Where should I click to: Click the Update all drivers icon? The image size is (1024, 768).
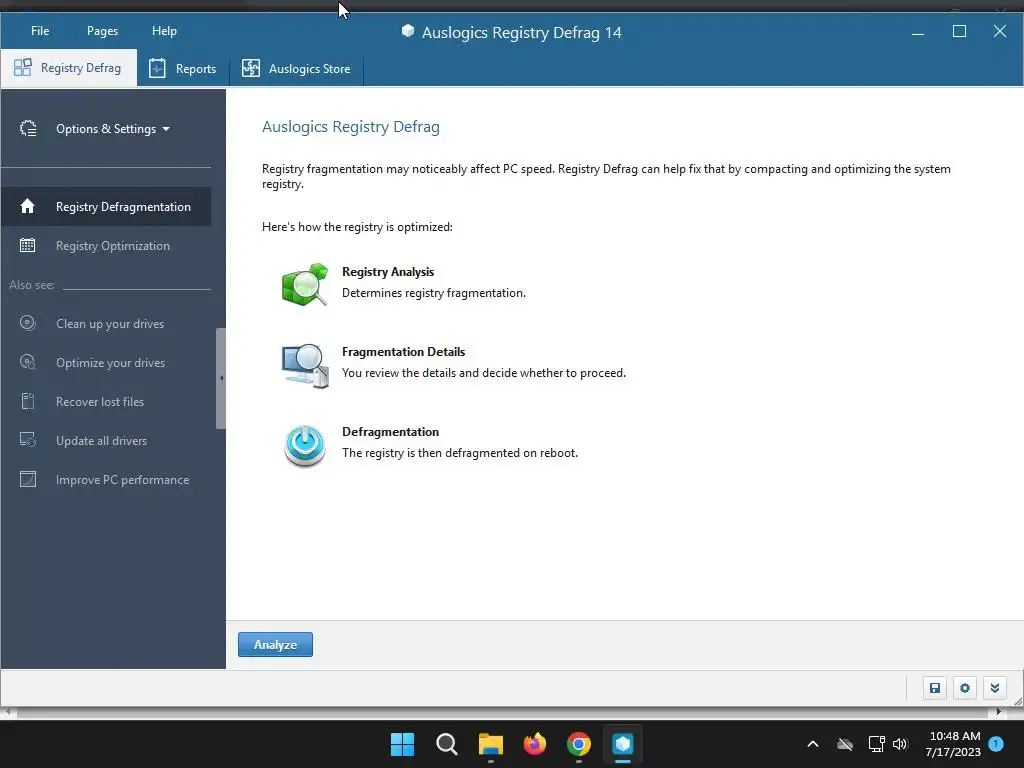[27, 440]
